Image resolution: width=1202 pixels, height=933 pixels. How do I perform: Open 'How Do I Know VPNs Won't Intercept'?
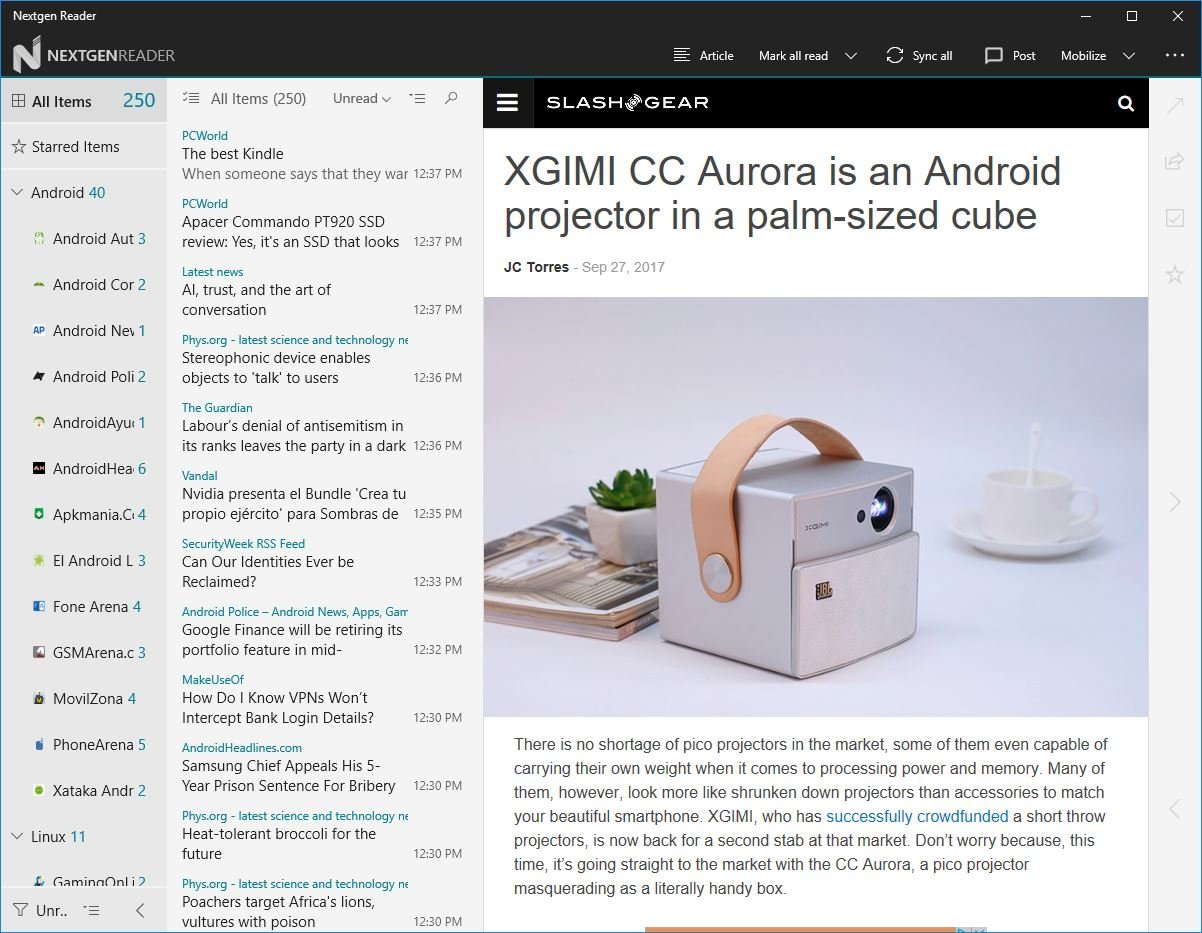(x=324, y=699)
